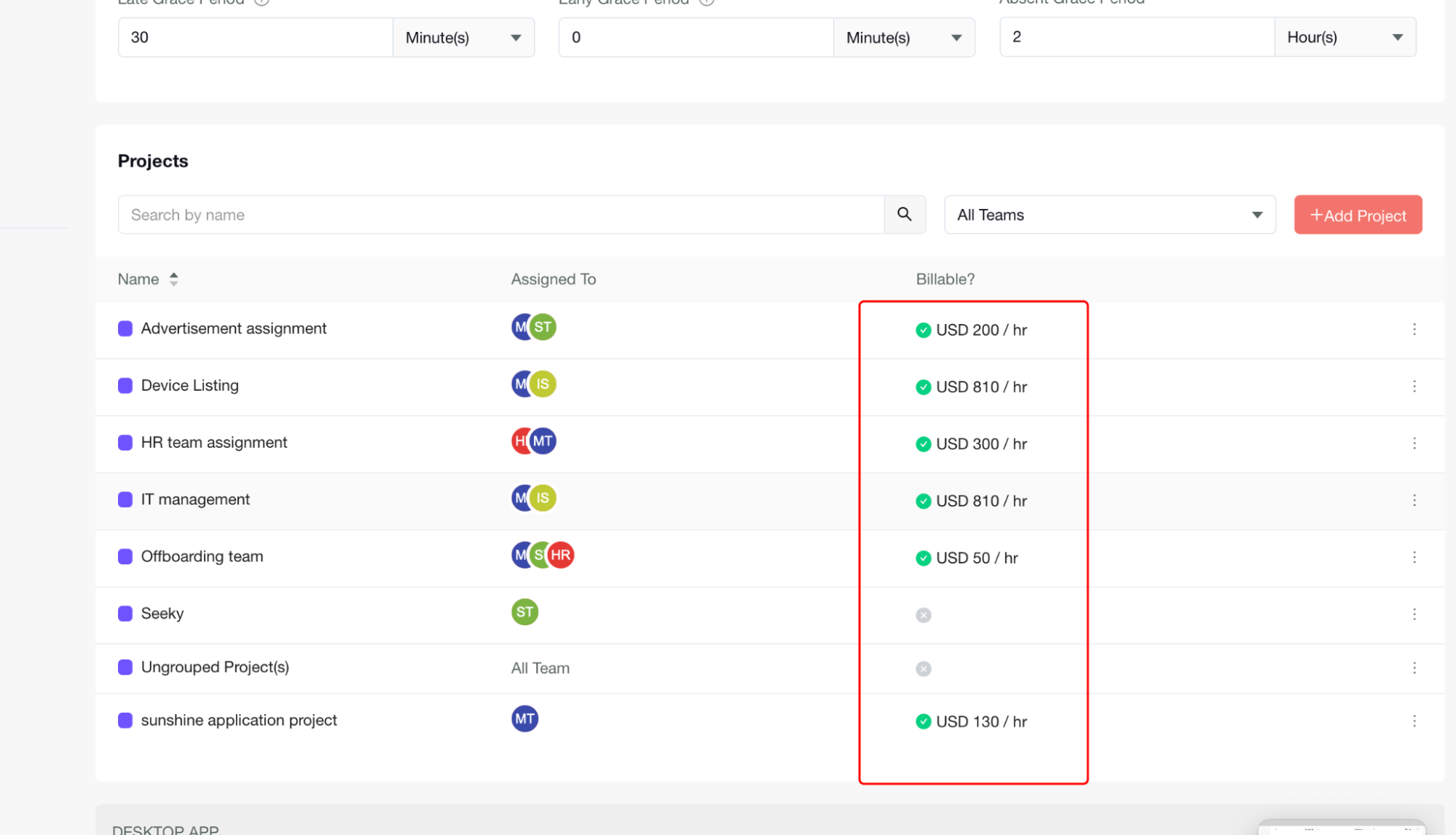Click billable checkmark for HR team assignment

click(x=923, y=444)
